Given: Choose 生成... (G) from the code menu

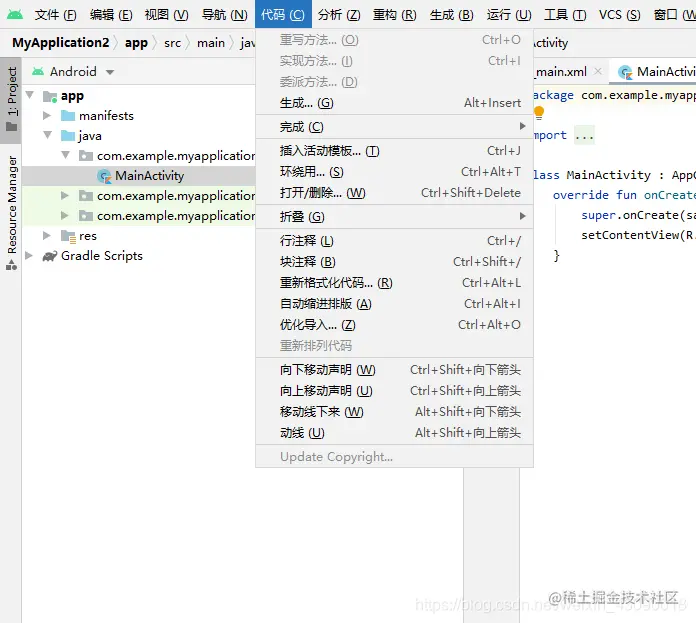Looking at the screenshot, I should [394, 103].
